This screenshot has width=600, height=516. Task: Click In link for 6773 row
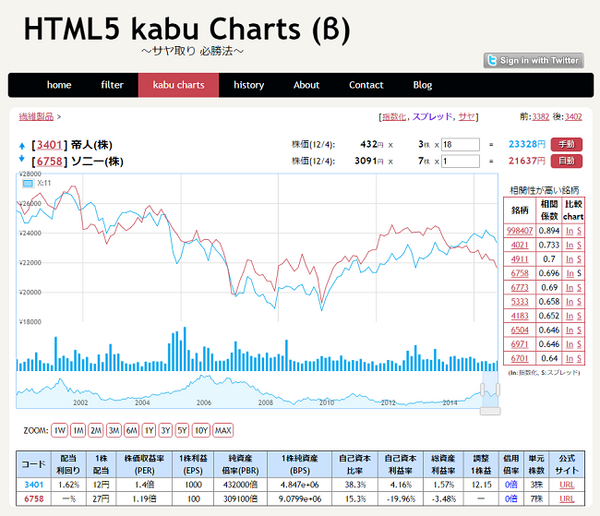tap(570, 287)
